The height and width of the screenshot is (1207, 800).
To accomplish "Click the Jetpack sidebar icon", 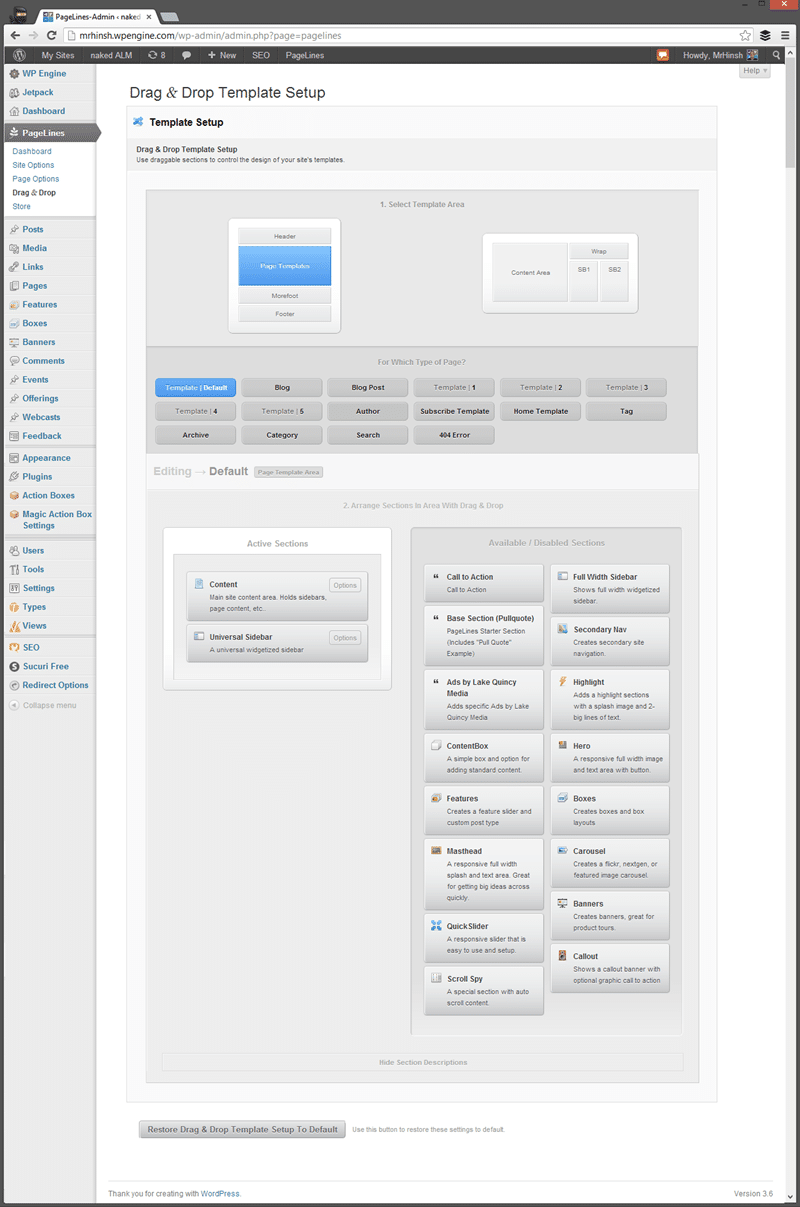I will [13, 92].
